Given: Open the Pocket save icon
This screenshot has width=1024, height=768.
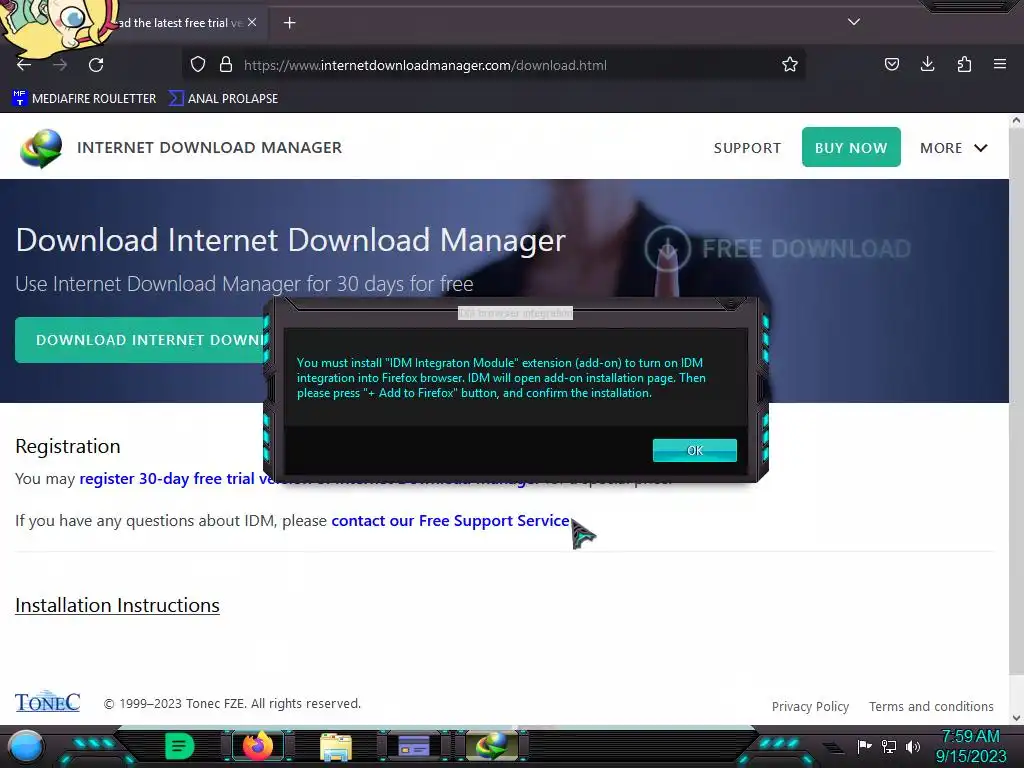Looking at the screenshot, I should tap(891, 64).
